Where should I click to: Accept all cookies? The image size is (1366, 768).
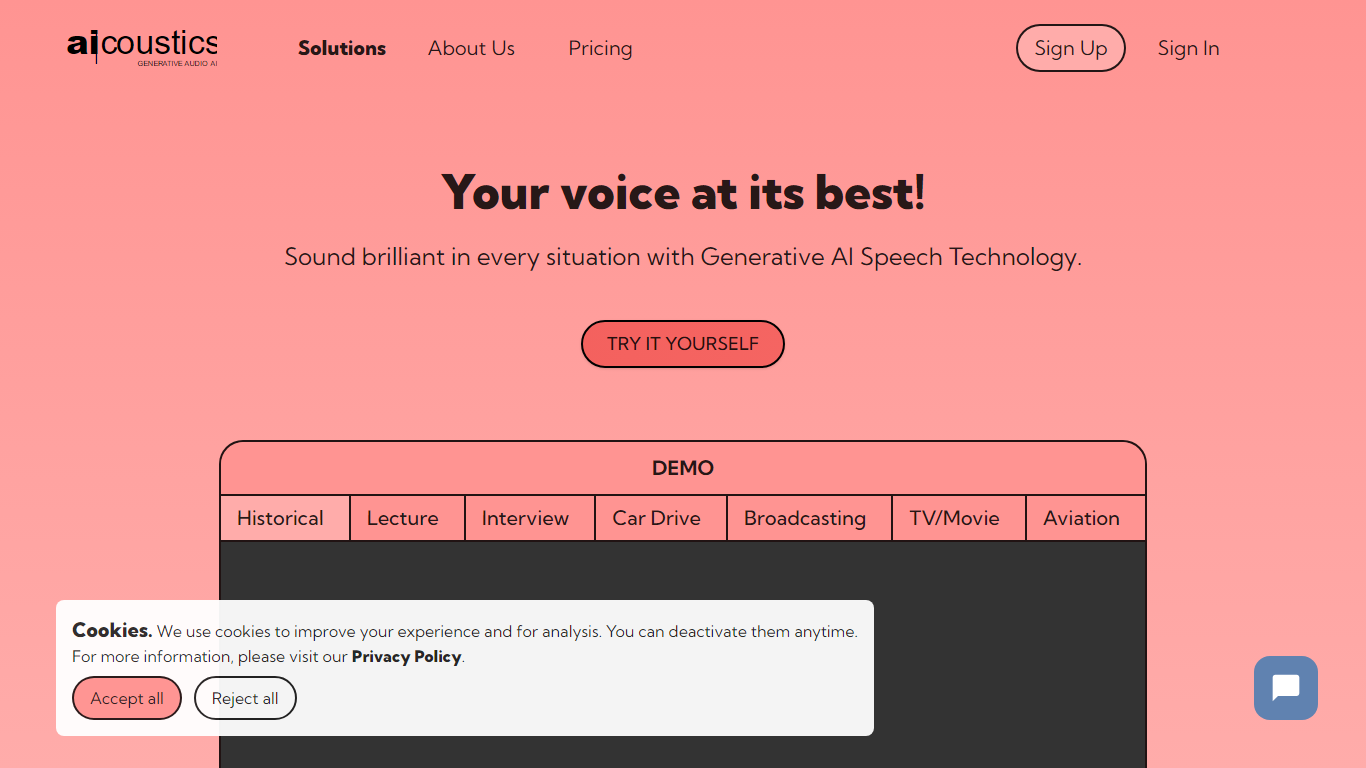127,698
